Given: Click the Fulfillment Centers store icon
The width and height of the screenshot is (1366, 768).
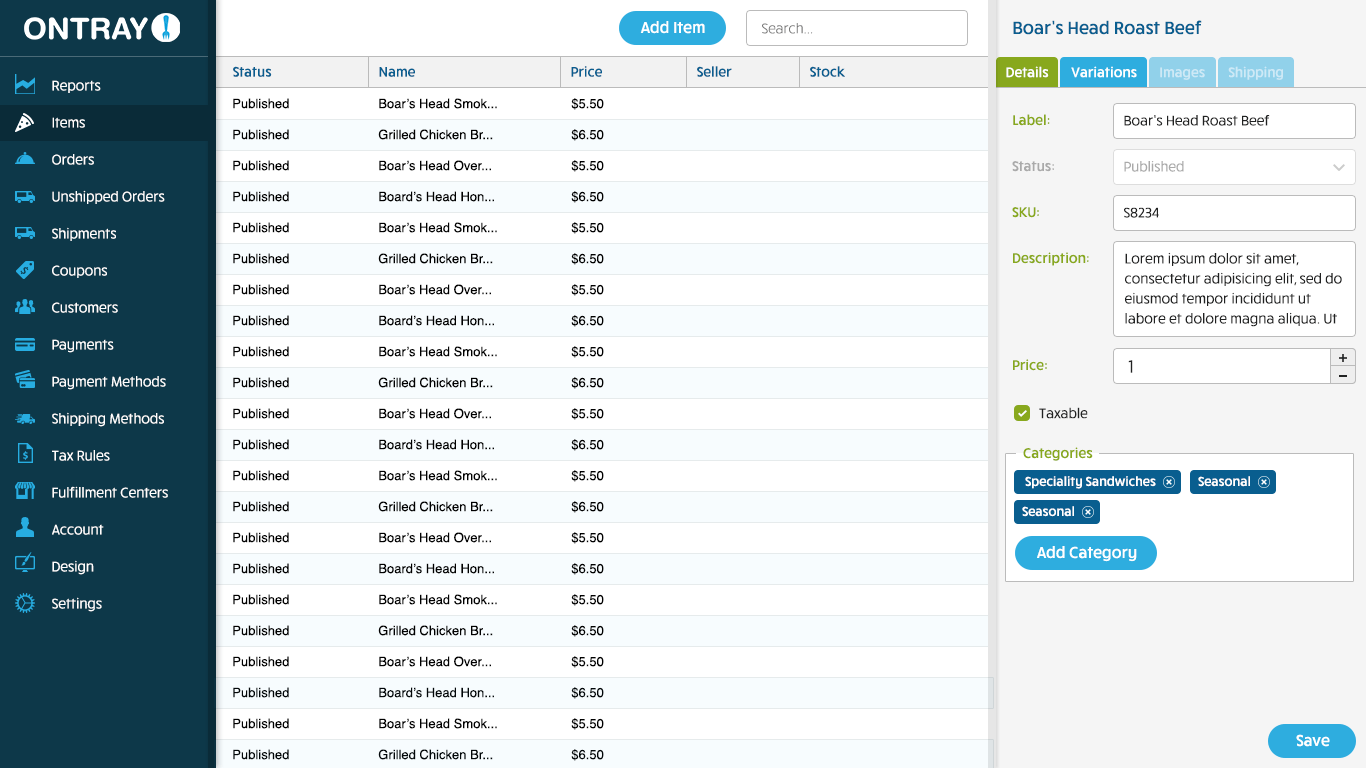Looking at the screenshot, I should (x=25, y=492).
